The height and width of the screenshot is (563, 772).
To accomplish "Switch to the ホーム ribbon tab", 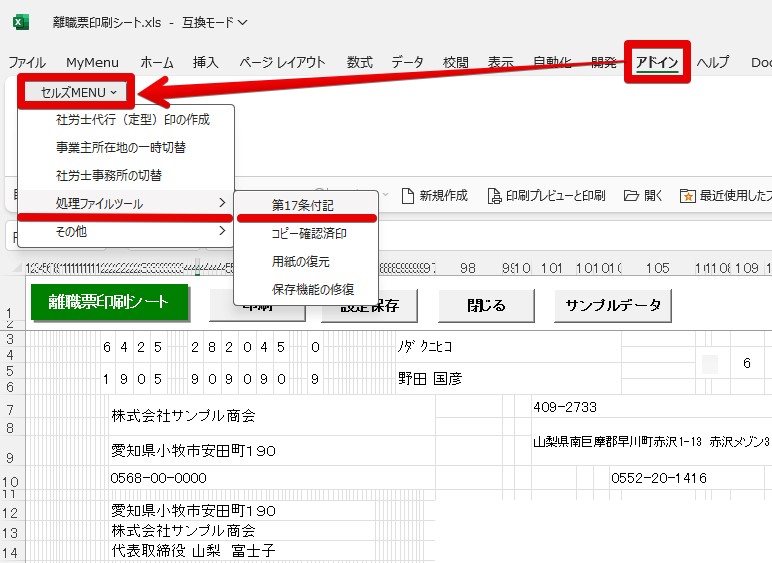I will tap(157, 63).
